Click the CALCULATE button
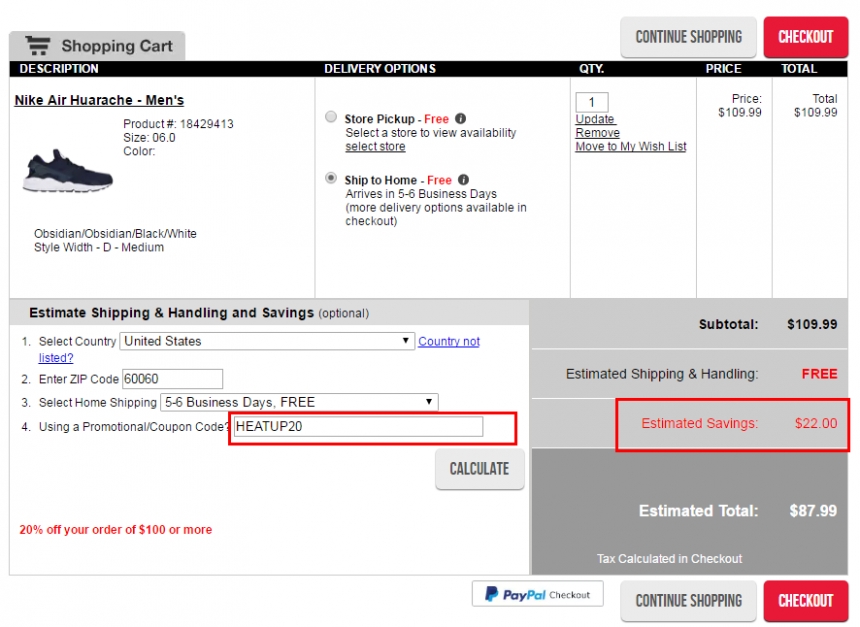Viewport: 860px width, 627px height. tap(479, 469)
